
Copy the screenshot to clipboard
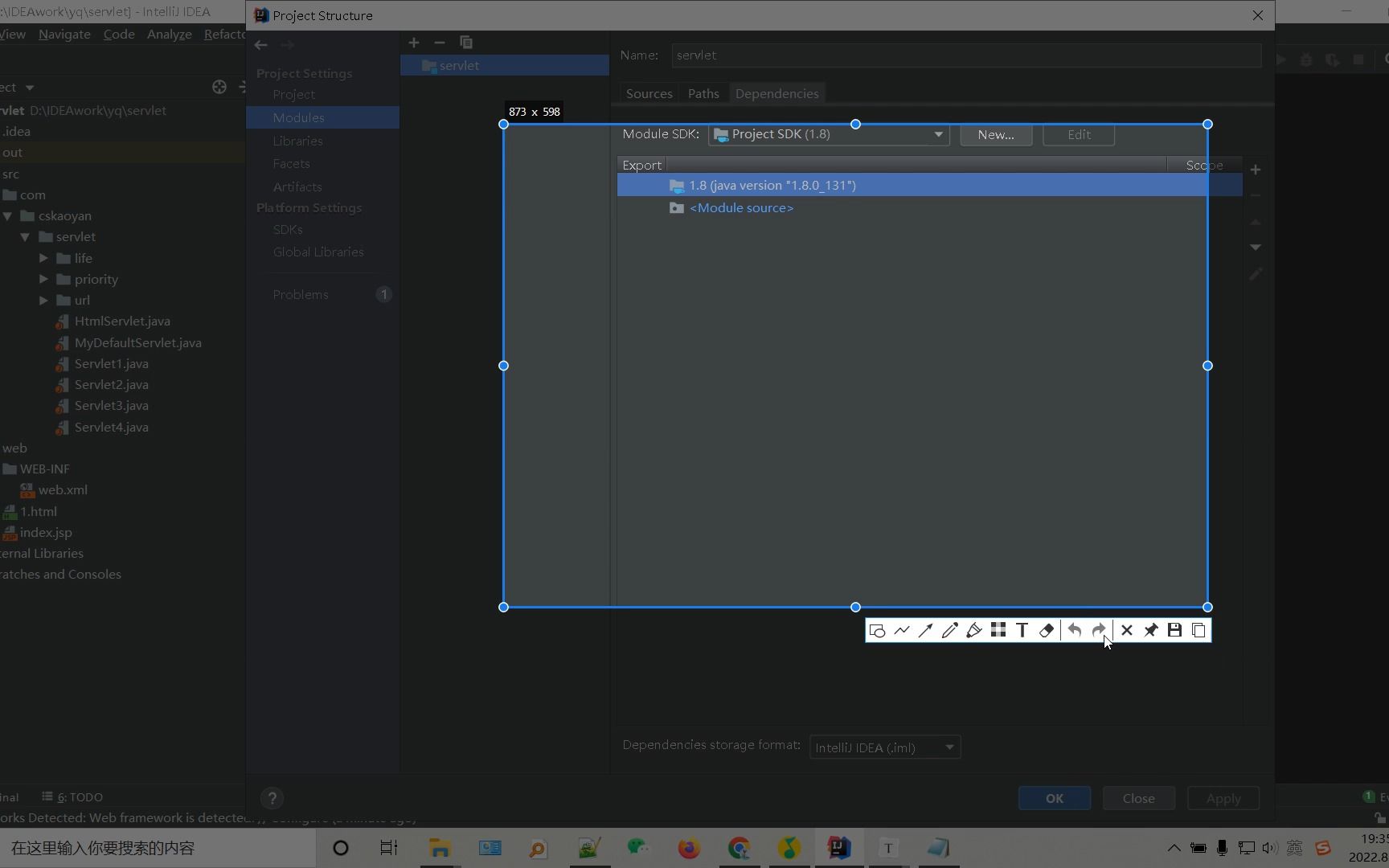click(x=1199, y=631)
